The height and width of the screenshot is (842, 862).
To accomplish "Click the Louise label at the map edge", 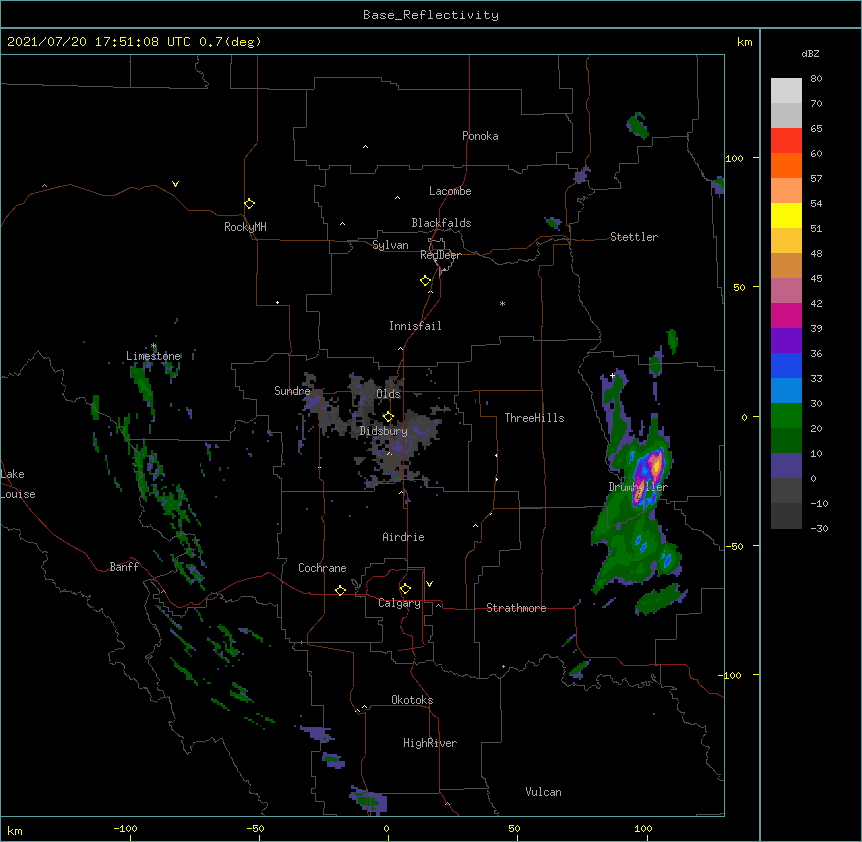I will (x=18, y=494).
